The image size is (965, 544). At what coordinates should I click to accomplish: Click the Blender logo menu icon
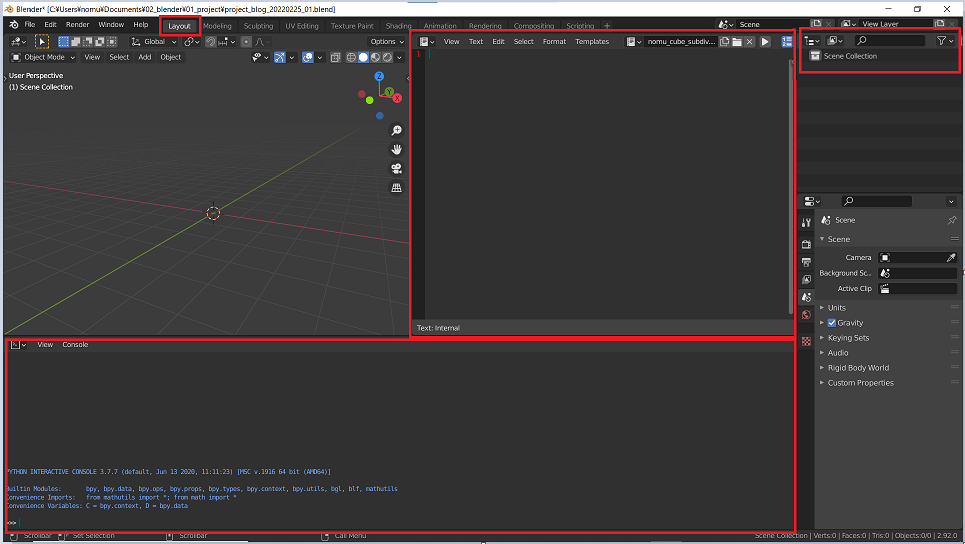tap(14, 25)
